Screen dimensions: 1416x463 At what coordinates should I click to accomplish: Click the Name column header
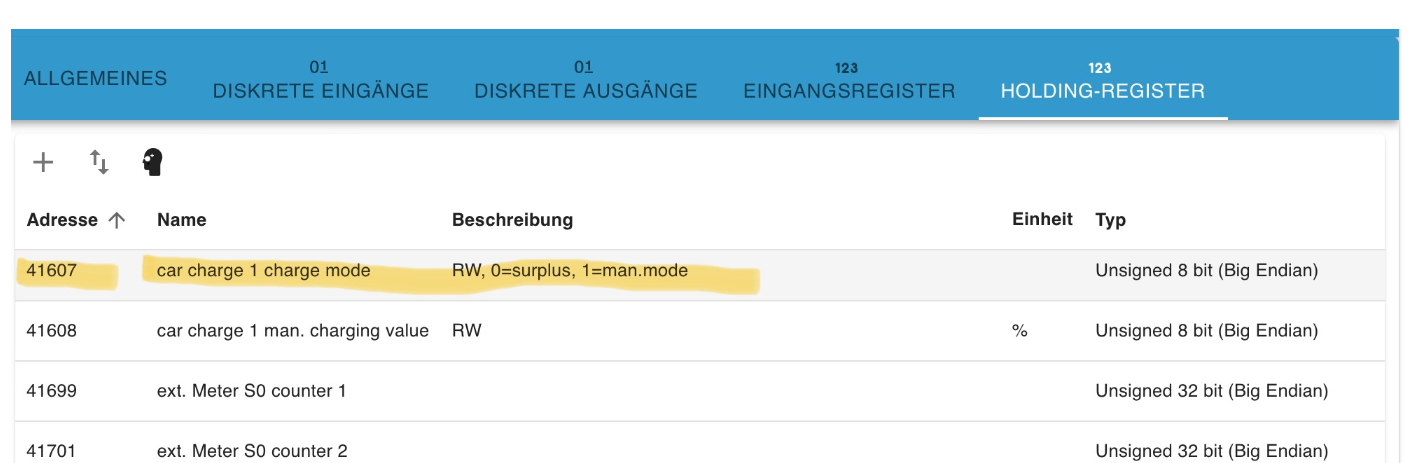click(182, 220)
